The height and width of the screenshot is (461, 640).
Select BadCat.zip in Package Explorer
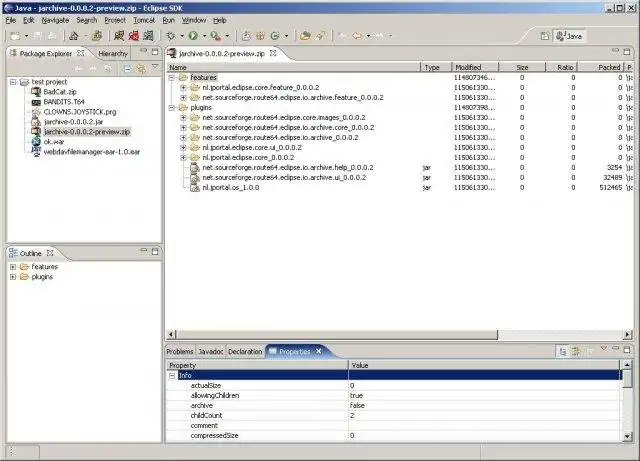pos(60,92)
